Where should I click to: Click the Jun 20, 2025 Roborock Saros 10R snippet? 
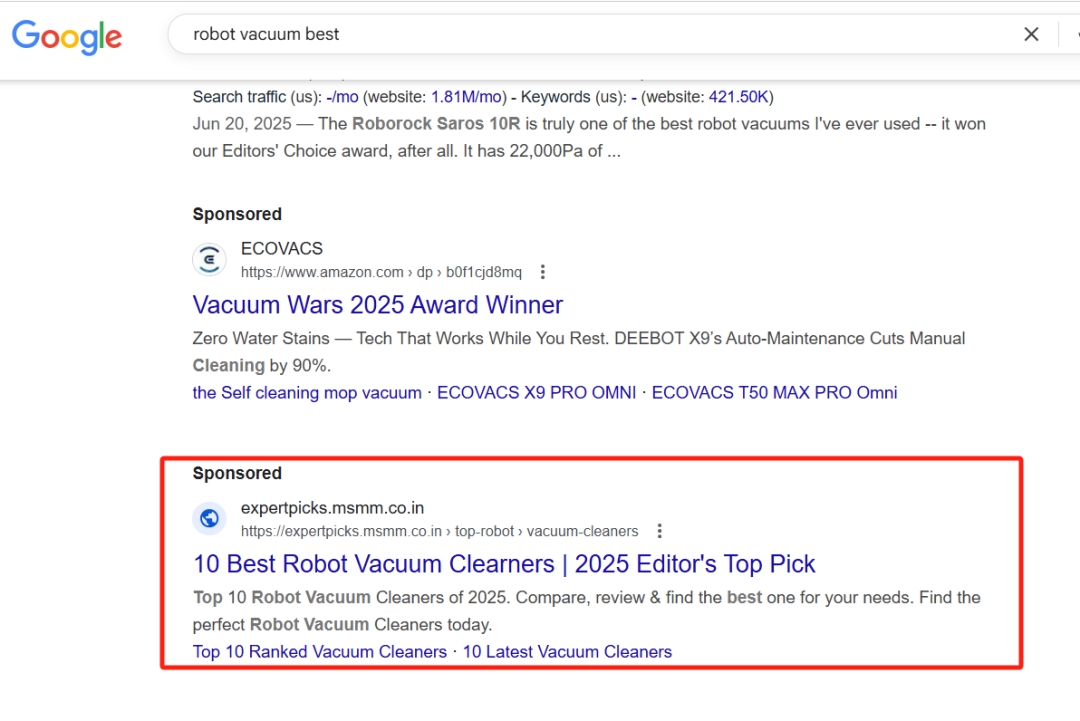click(589, 137)
